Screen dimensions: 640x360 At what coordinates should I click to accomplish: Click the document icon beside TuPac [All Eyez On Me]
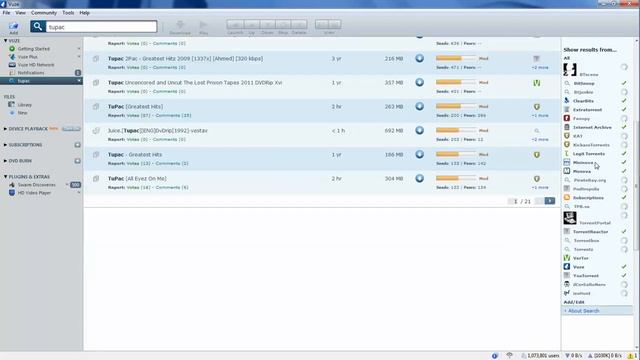[x=96, y=179]
